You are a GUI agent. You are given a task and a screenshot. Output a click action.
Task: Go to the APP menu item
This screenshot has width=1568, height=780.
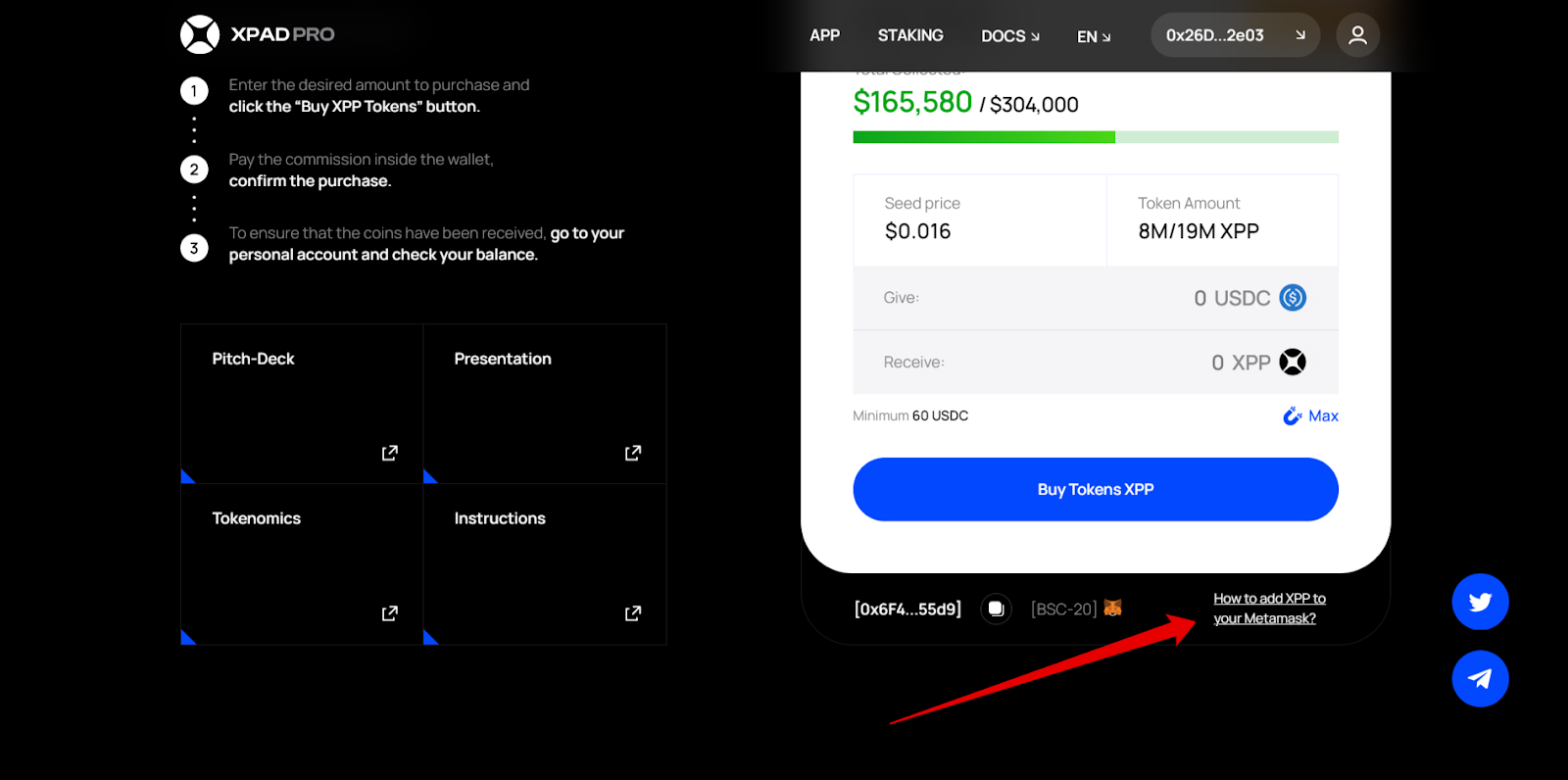tap(824, 35)
